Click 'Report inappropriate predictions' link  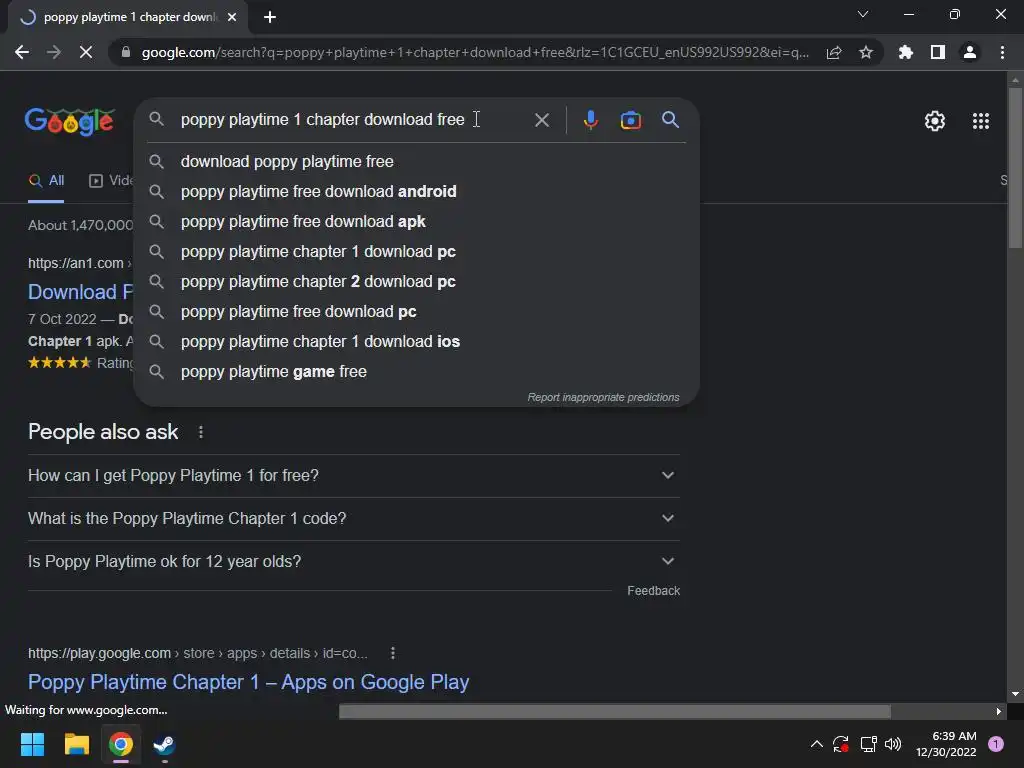tap(603, 397)
